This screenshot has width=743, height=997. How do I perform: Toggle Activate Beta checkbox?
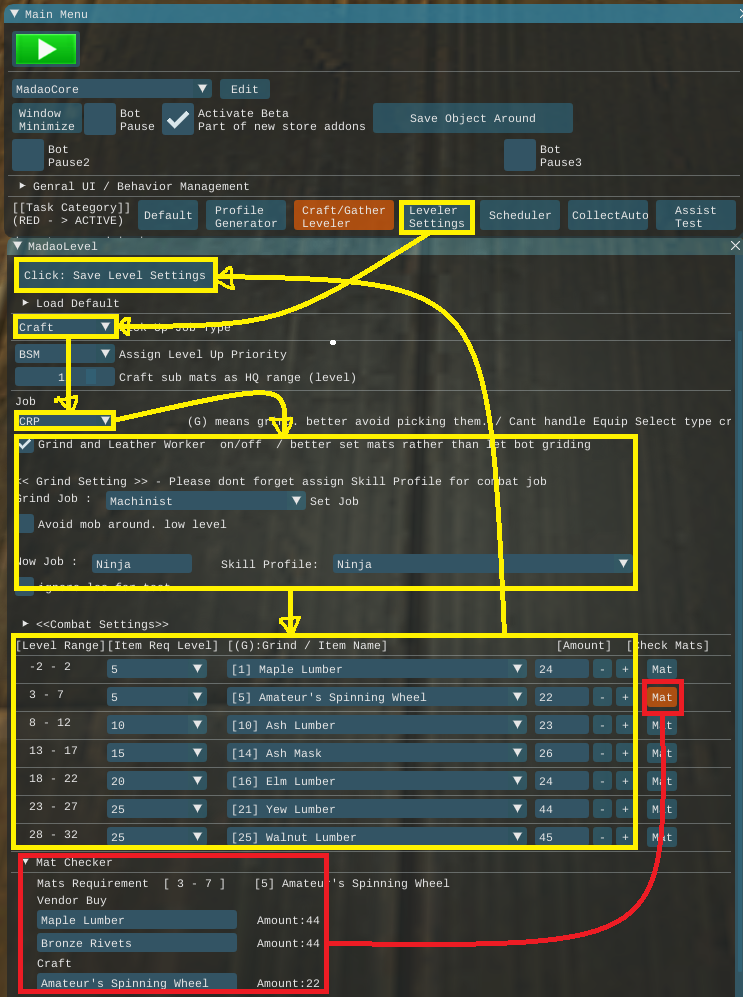(178, 119)
